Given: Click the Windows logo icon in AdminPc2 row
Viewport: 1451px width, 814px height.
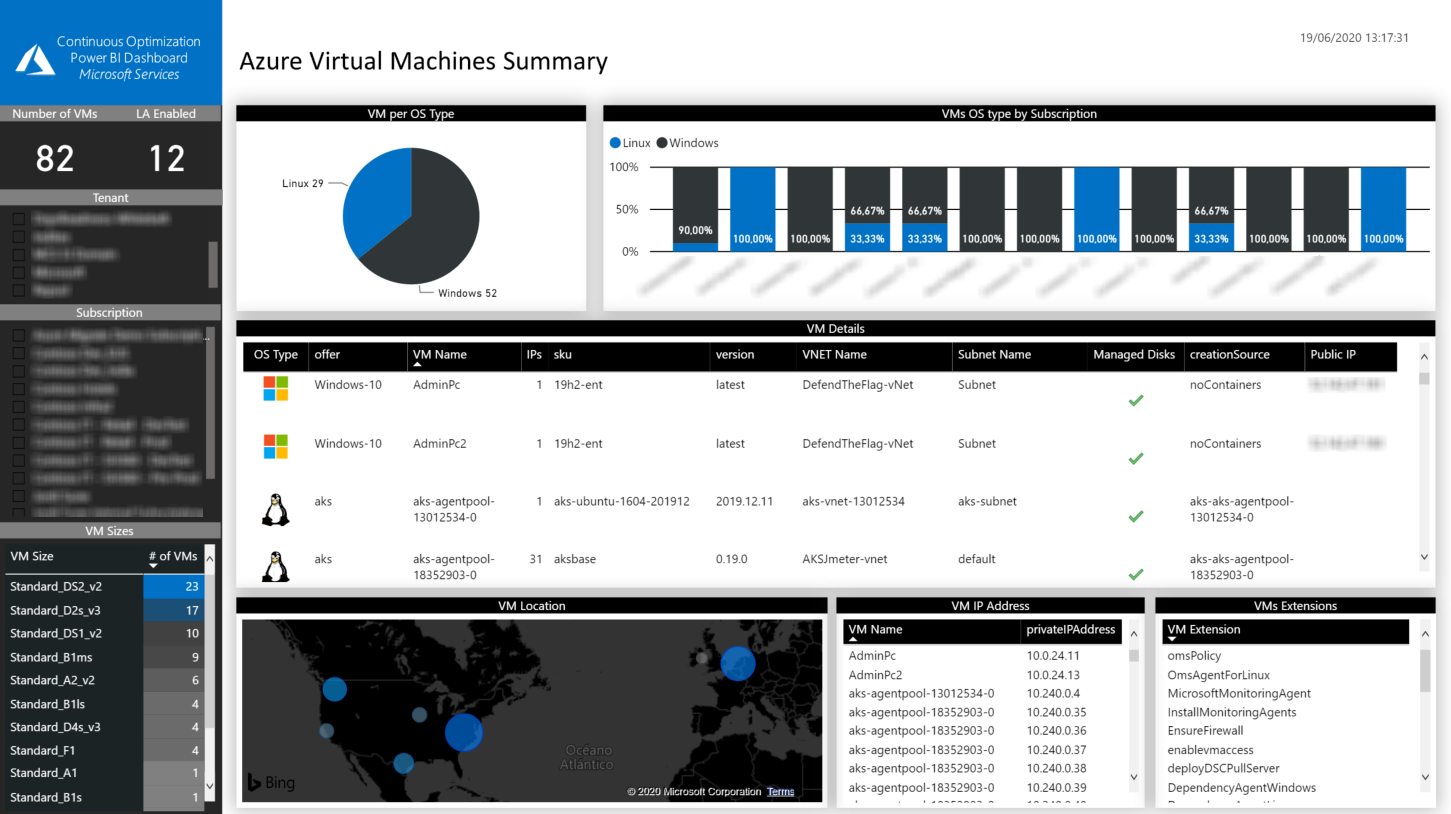Looking at the screenshot, I should pyautogui.click(x=275, y=447).
